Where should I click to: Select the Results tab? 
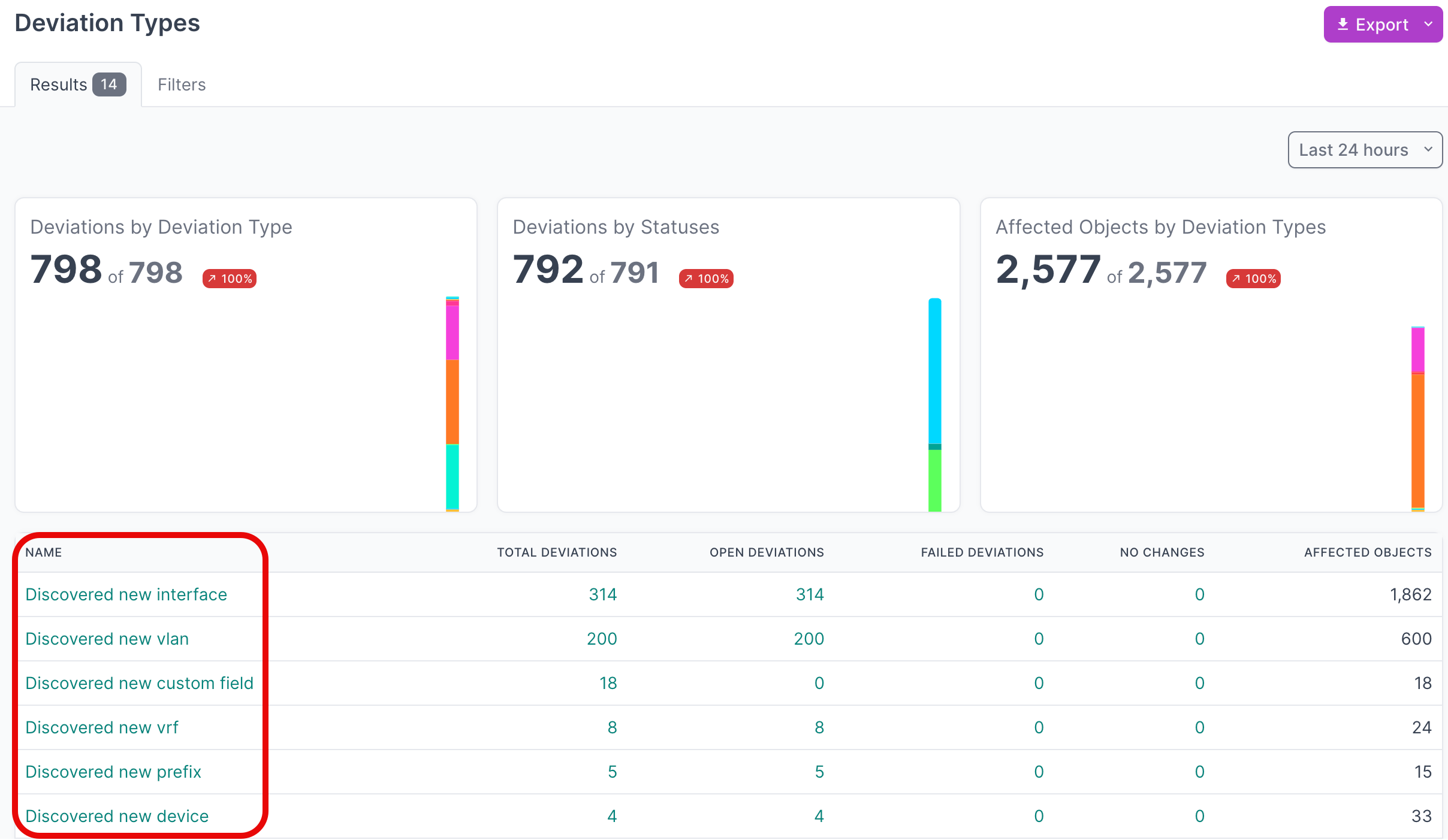tap(59, 84)
